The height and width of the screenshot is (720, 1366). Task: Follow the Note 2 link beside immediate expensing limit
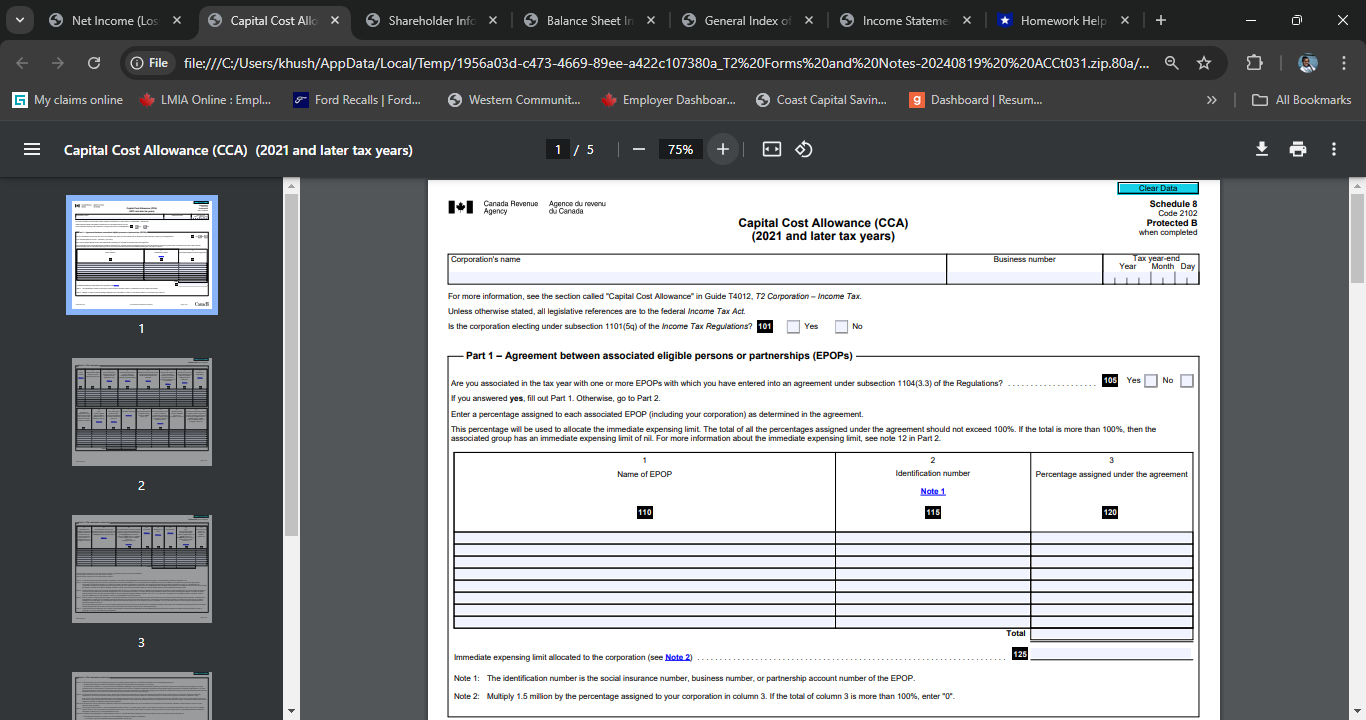[677, 657]
